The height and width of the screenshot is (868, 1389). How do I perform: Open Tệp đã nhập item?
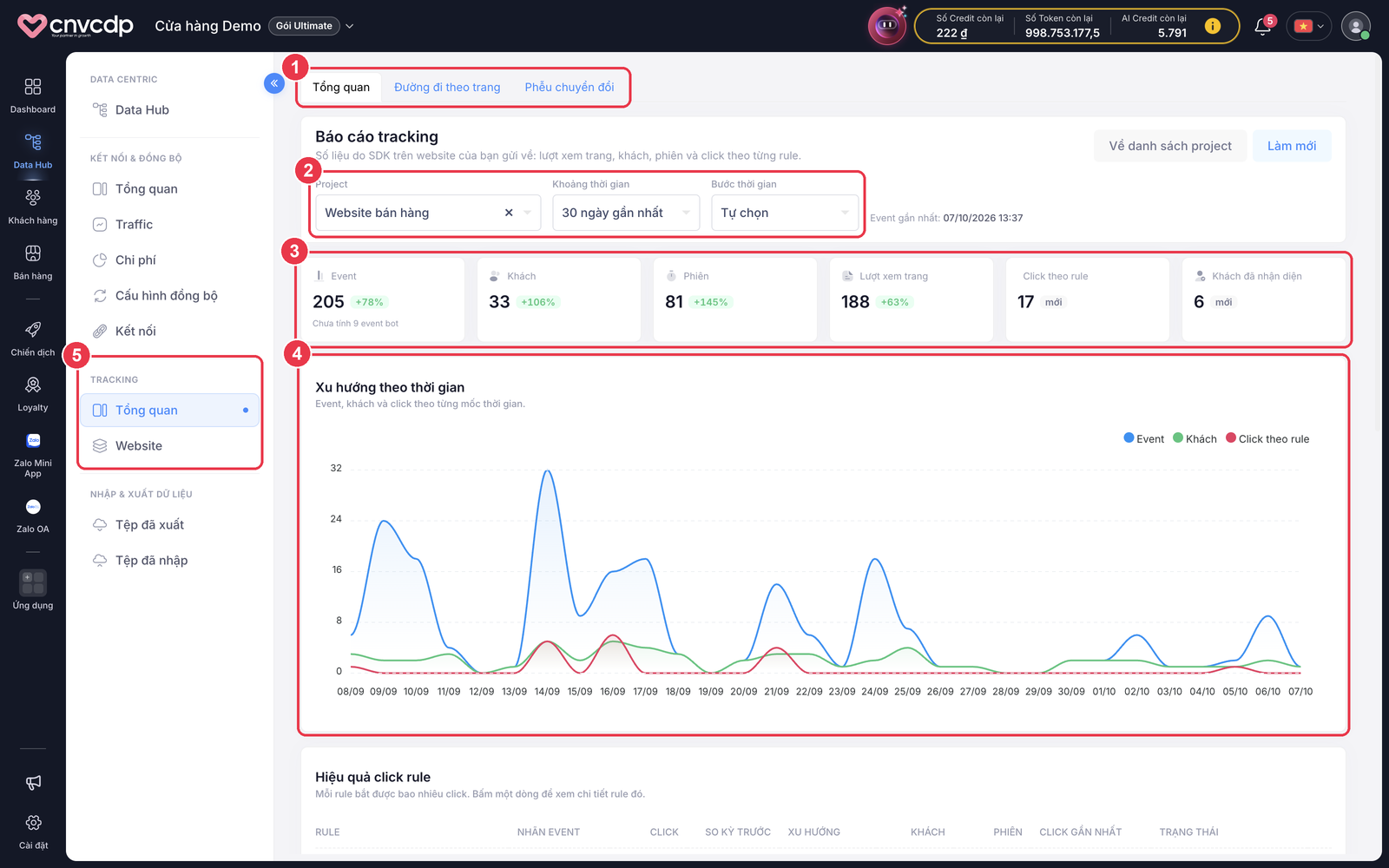click(x=169, y=560)
